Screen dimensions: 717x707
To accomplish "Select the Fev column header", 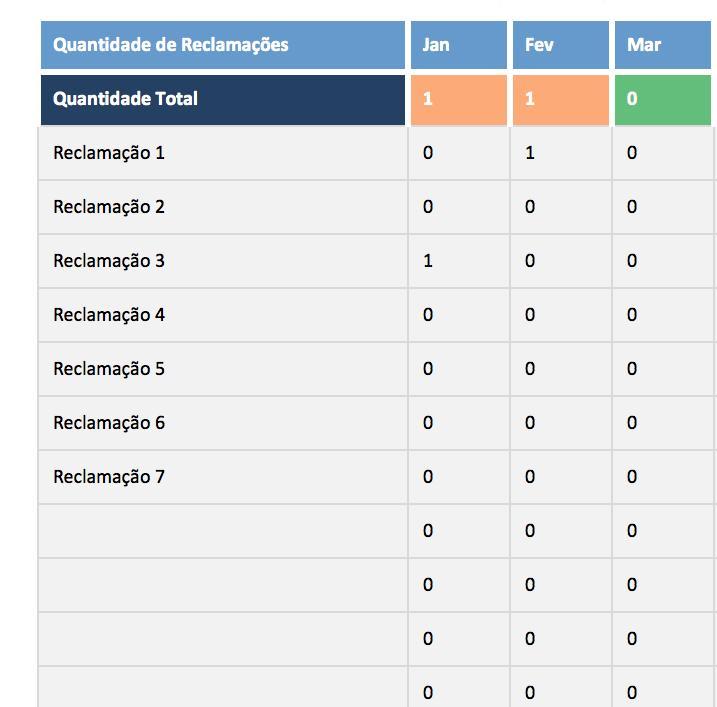I will tap(560, 45).
